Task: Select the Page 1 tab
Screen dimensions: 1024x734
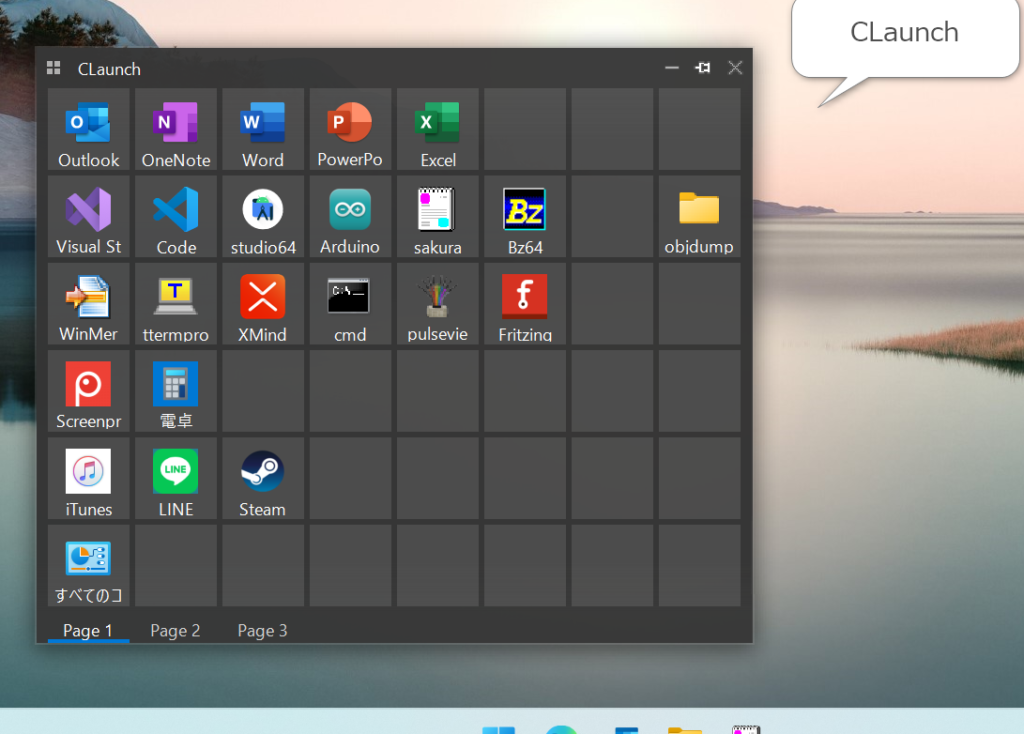Action: [x=88, y=630]
